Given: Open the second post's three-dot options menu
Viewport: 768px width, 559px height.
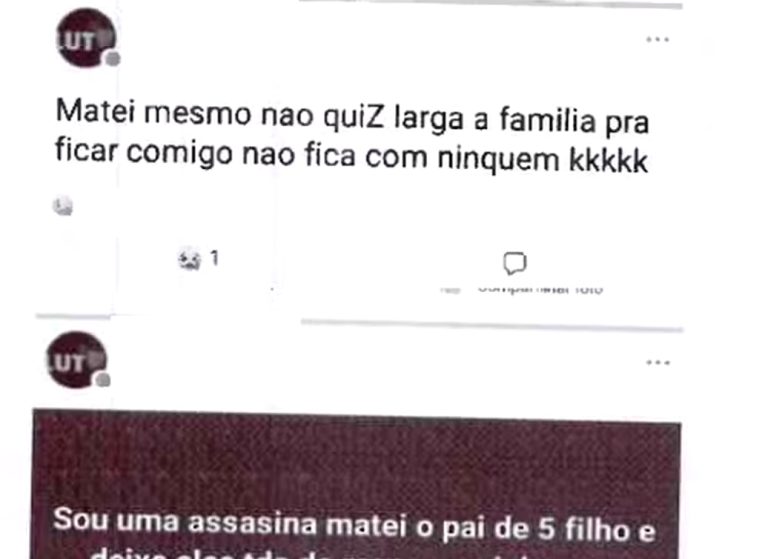Looking at the screenshot, I should [657, 363].
